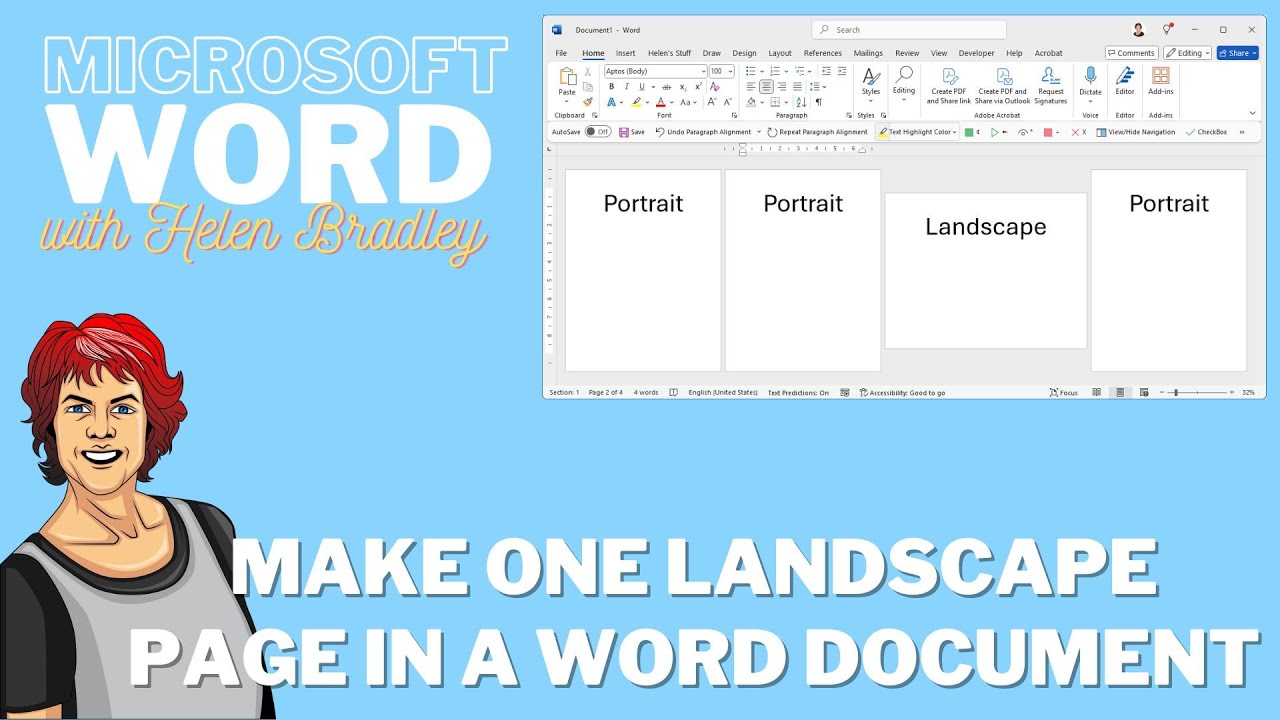Click the Repeat Paragraph Alignment icon
This screenshot has width=1280, height=720.
pos(772,132)
